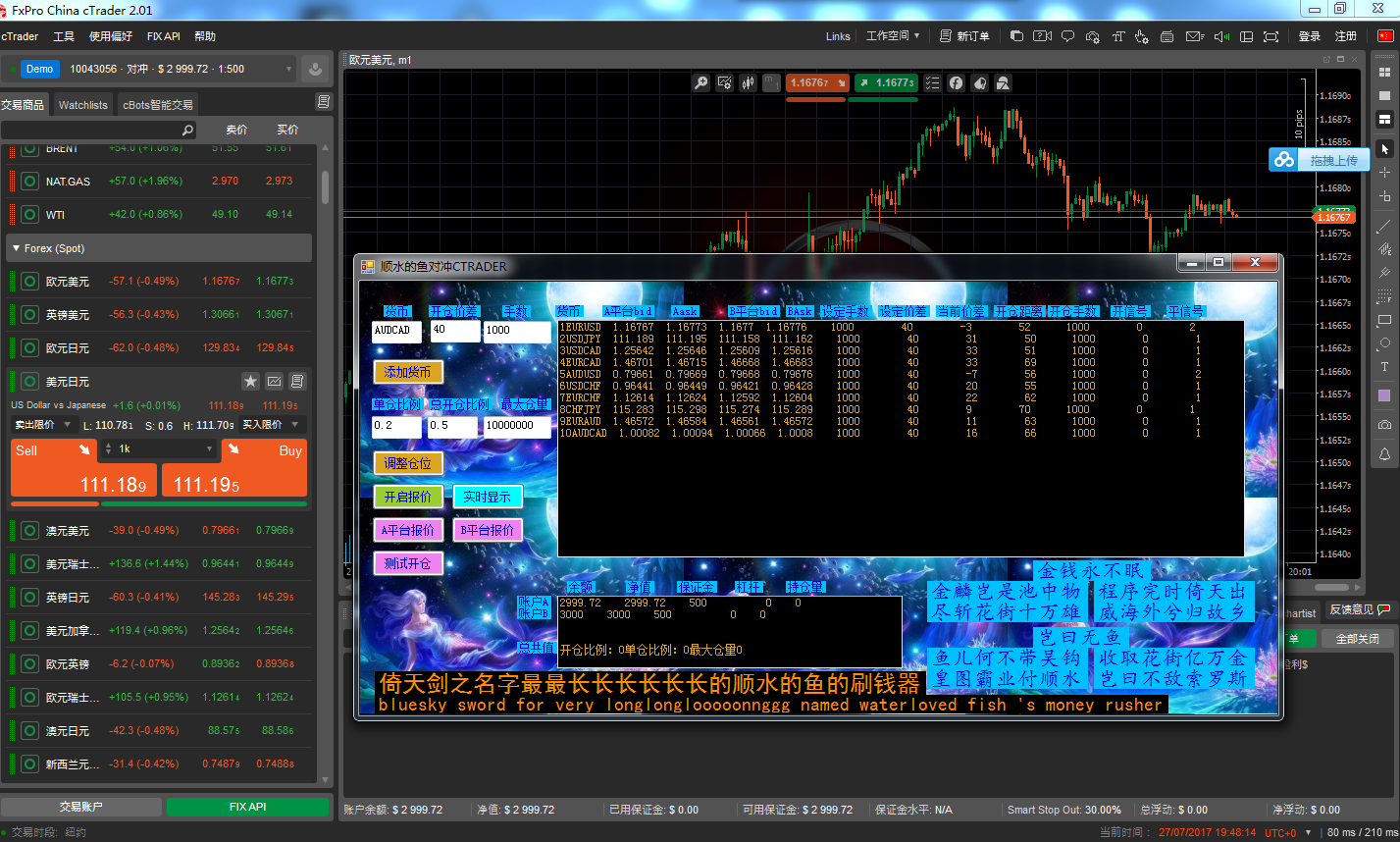Click the search magnifier in symbol filter
1400x842 pixels.
pos(187,130)
